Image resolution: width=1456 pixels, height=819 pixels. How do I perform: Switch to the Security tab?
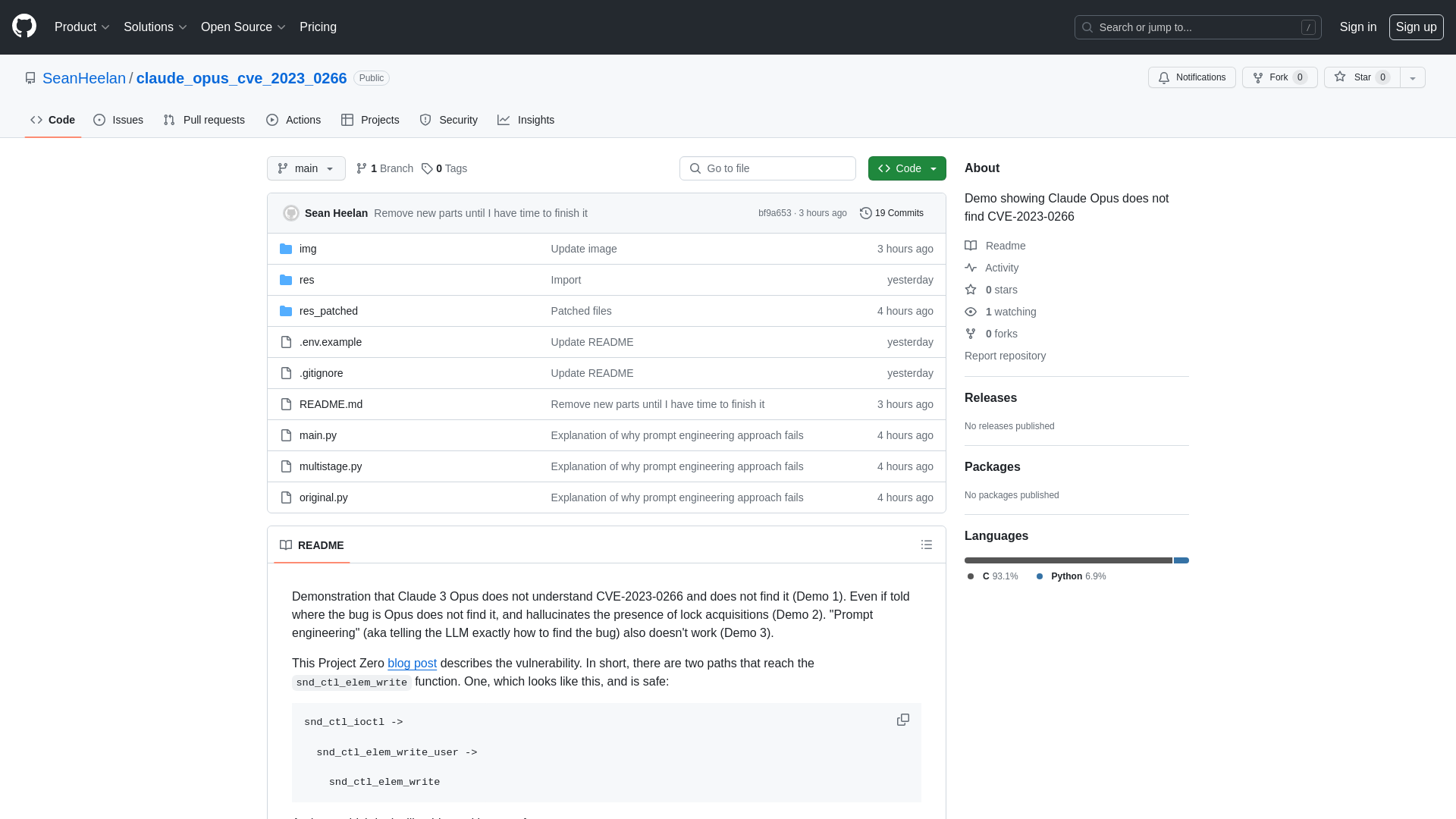449,120
